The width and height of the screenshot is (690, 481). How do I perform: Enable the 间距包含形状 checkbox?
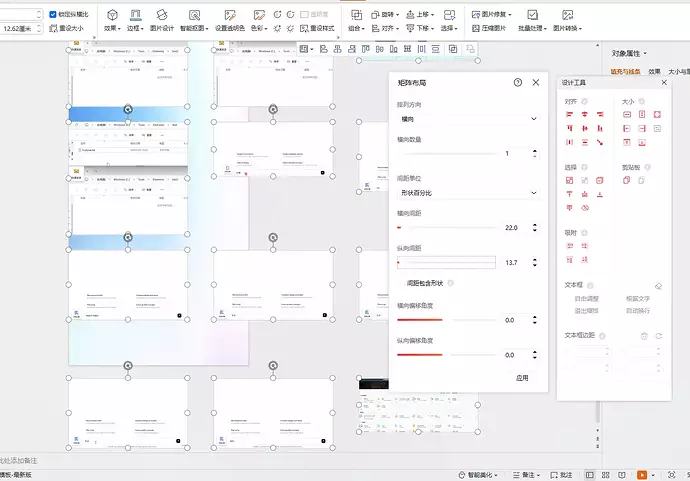[401, 284]
